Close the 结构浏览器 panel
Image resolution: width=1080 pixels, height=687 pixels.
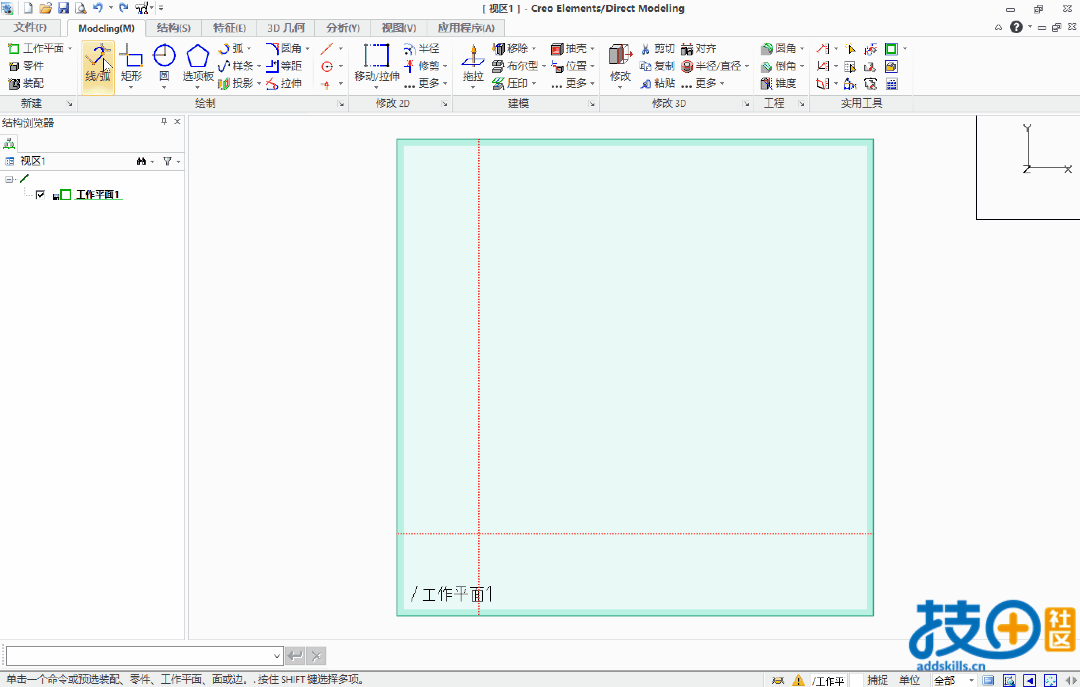pyautogui.click(x=177, y=121)
